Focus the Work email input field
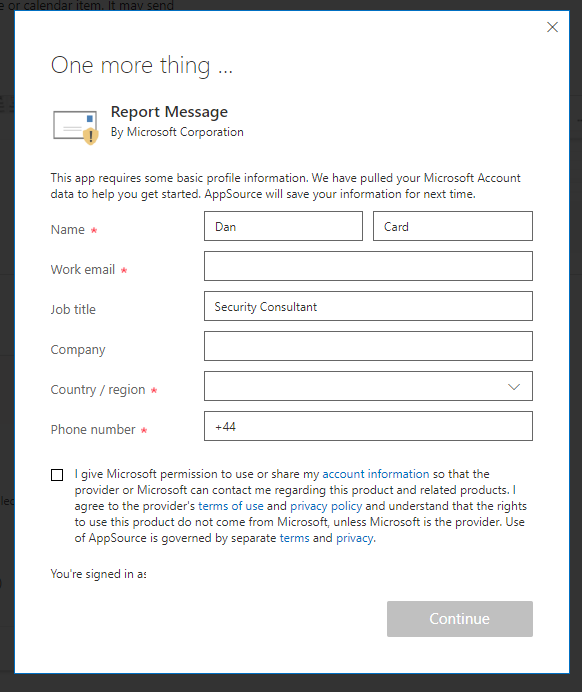This screenshot has height=692, width=582. [x=368, y=266]
